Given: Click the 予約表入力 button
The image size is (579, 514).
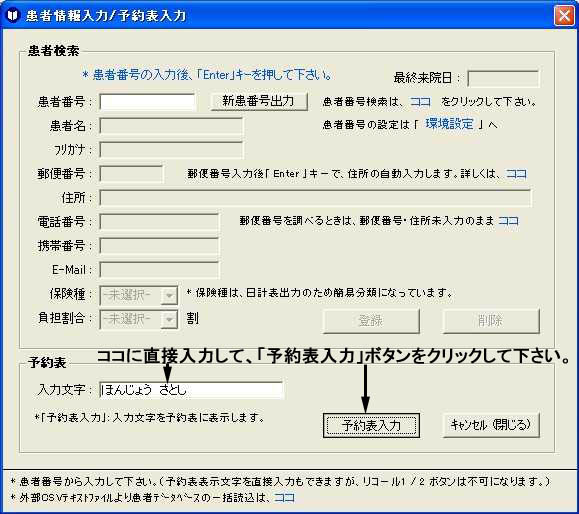Looking at the screenshot, I should click(x=371, y=425).
